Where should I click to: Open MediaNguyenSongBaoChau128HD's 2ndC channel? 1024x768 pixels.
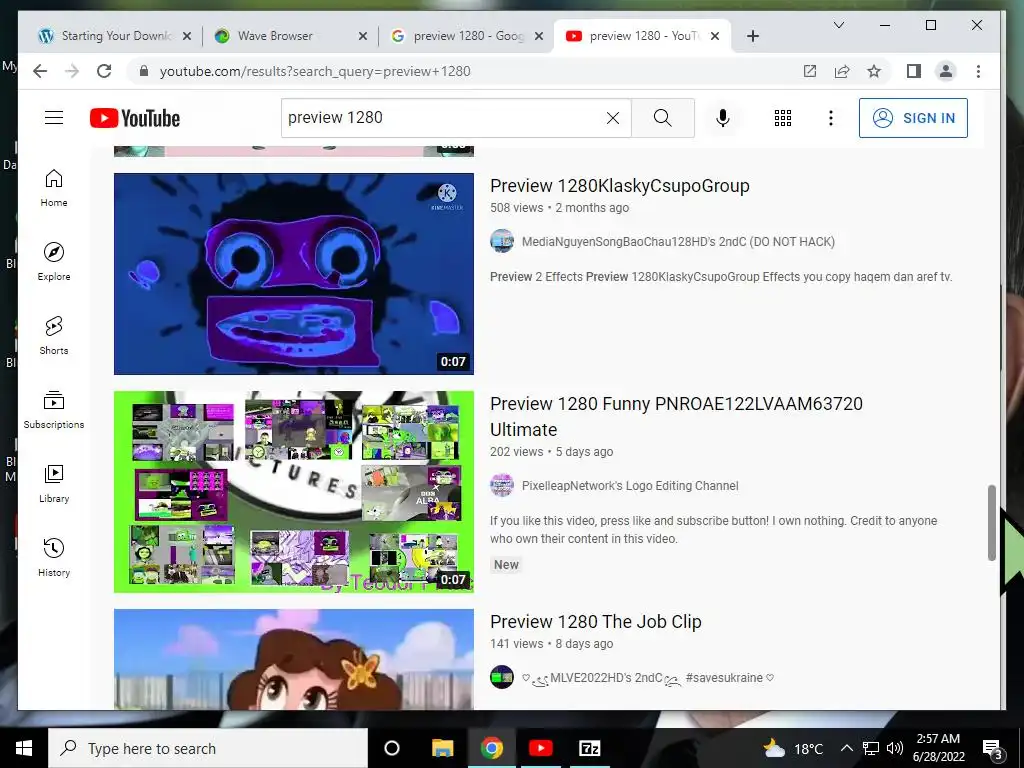pos(678,242)
